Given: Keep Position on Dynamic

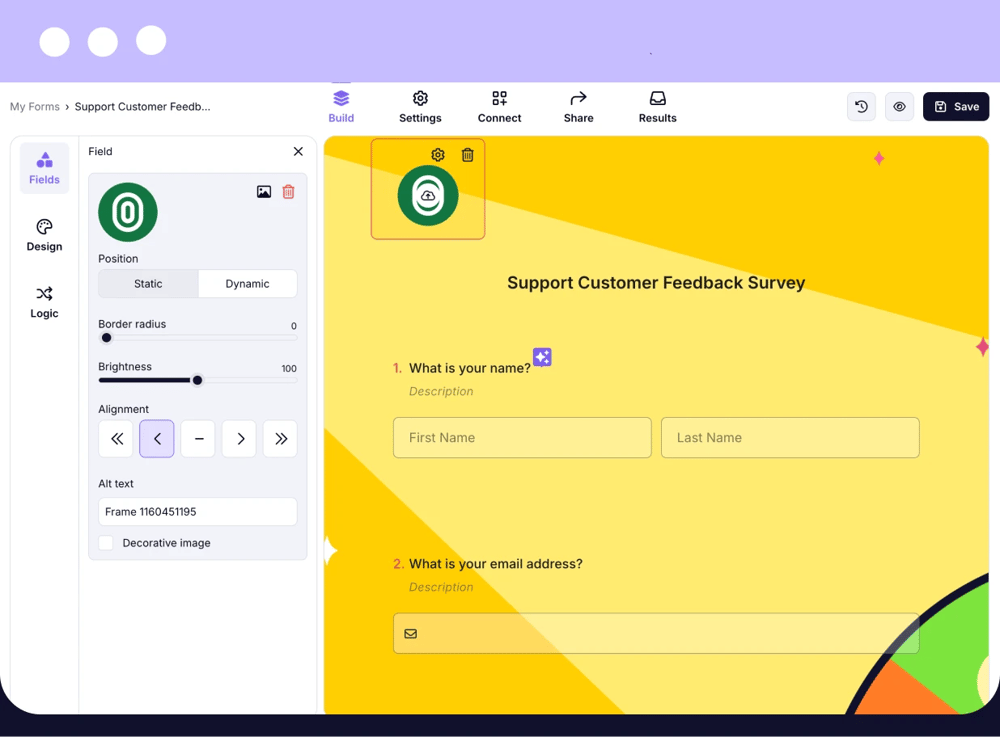Looking at the screenshot, I should coord(247,283).
